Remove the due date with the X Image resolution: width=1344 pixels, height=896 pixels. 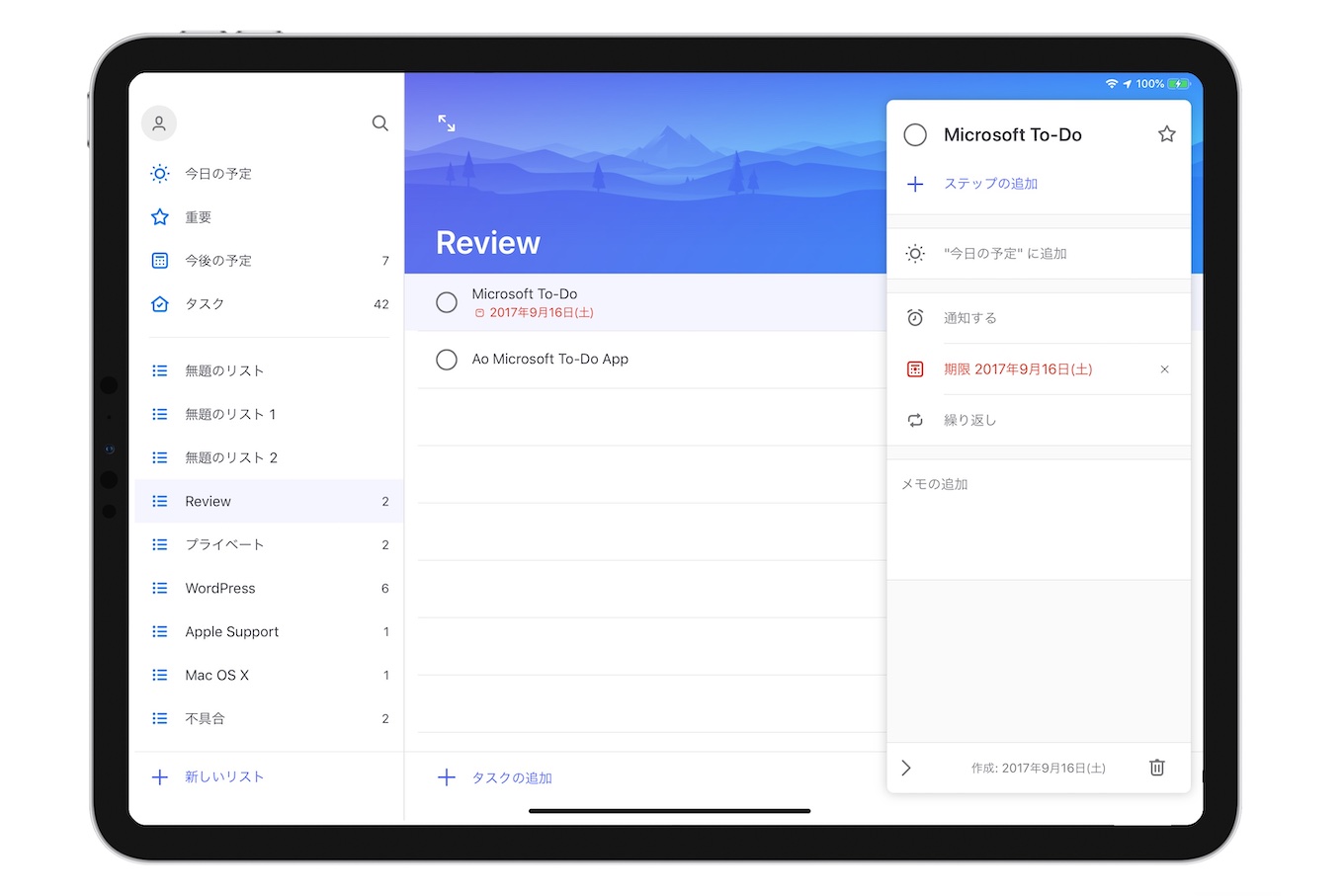click(x=1164, y=369)
